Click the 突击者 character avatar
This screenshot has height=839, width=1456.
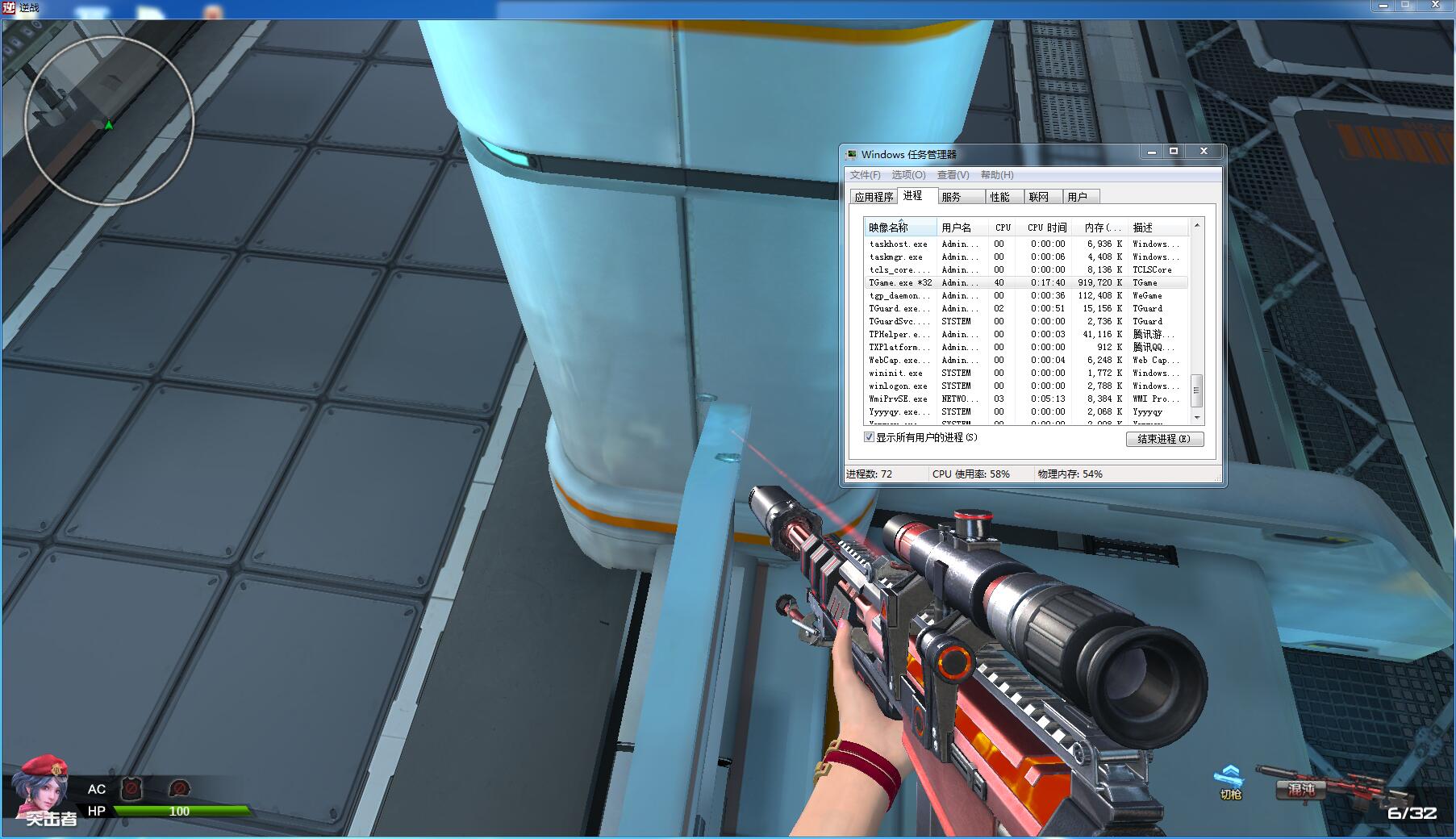(x=44, y=787)
